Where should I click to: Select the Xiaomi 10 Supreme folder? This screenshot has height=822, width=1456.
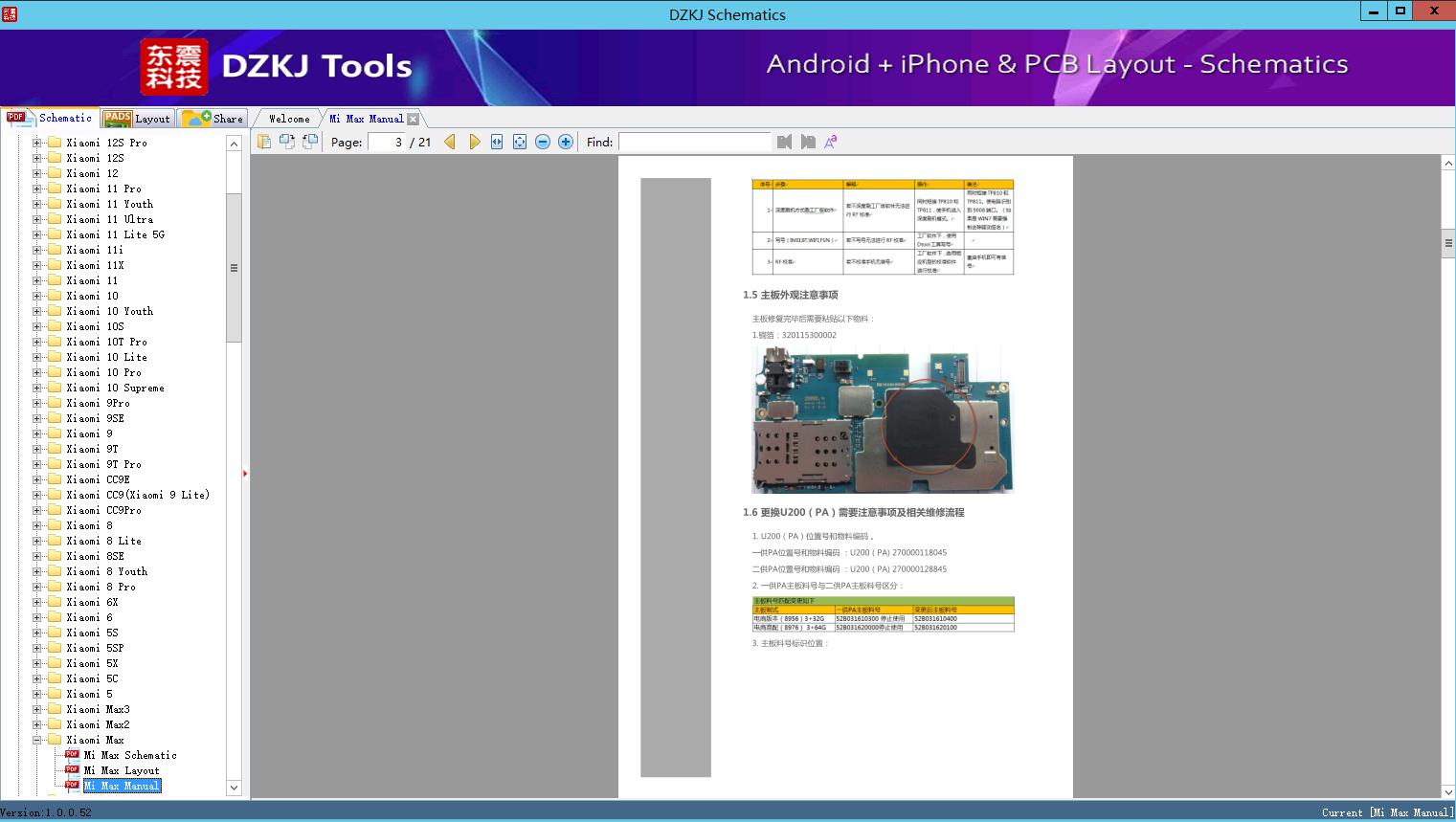click(115, 388)
